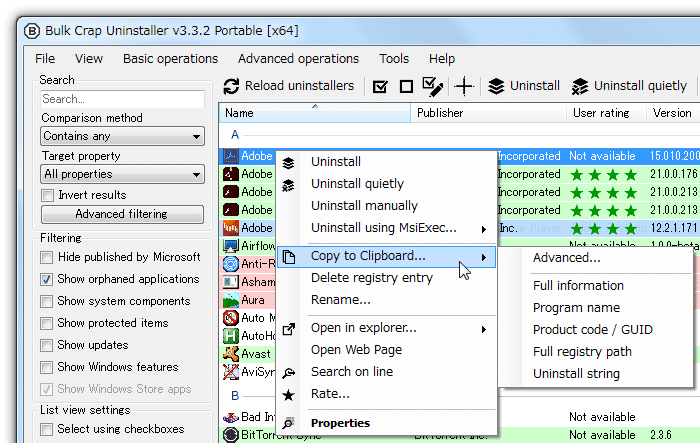Choose Full information in Copy submenu
Screen dimensions: 700x443
tap(579, 286)
